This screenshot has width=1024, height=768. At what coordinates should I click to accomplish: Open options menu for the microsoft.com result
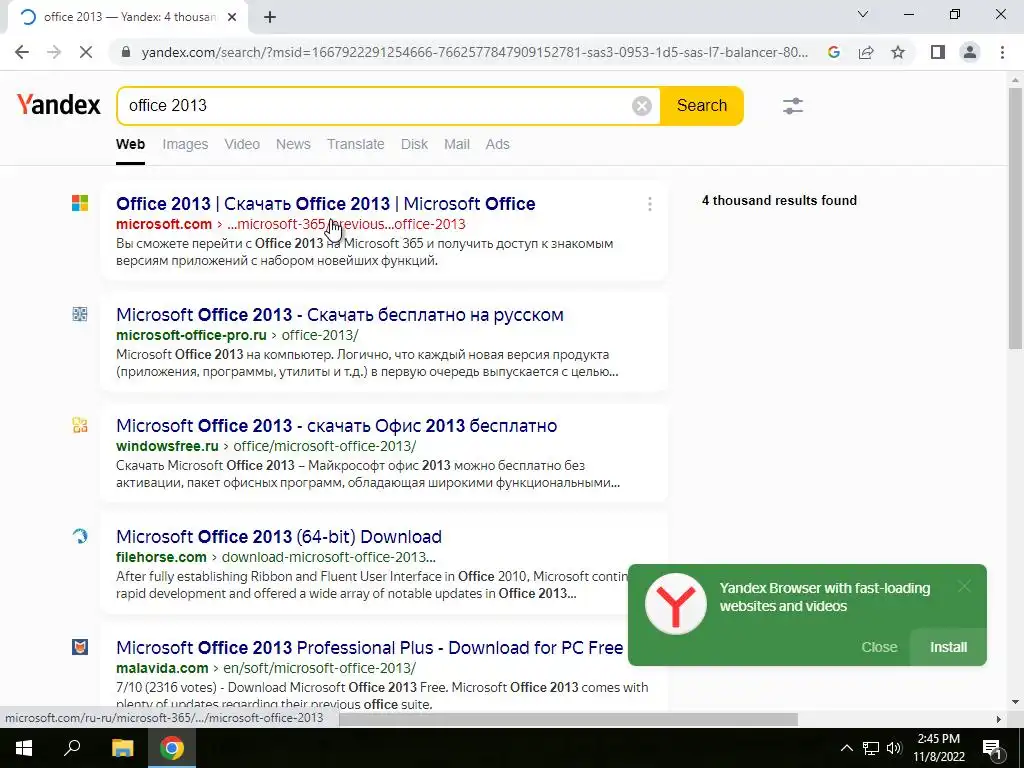[x=650, y=204]
